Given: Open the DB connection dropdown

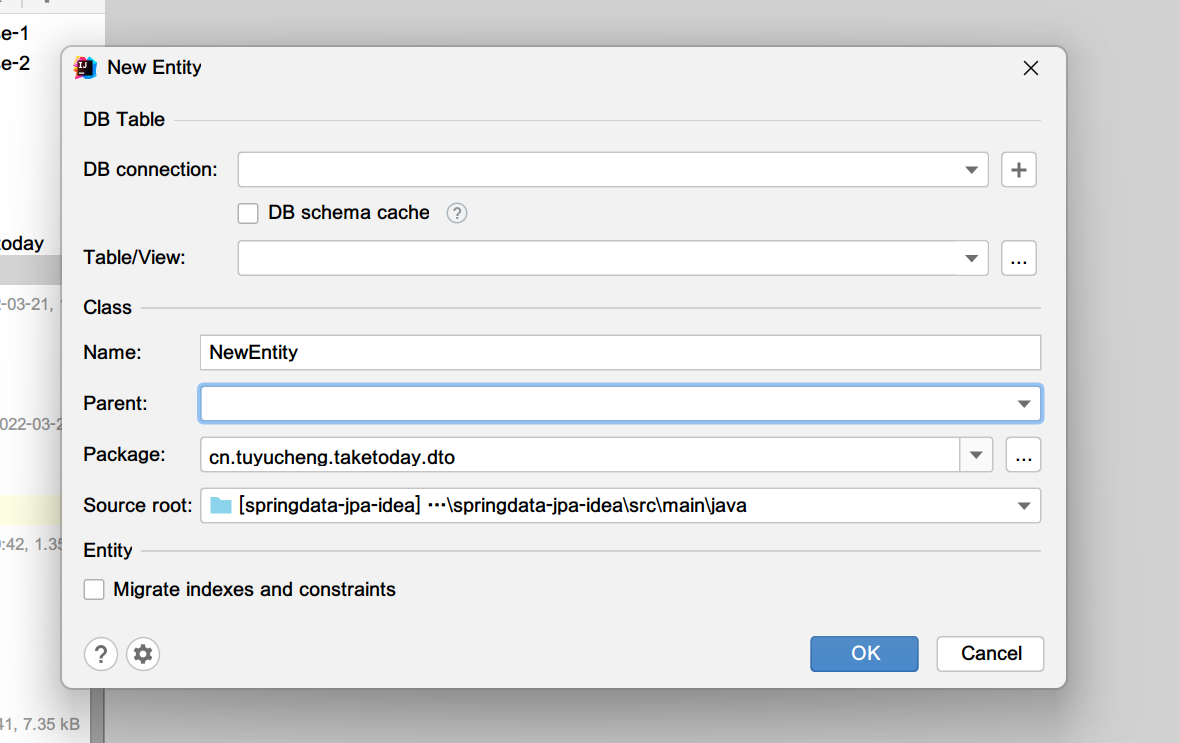Looking at the screenshot, I should click(x=969, y=169).
